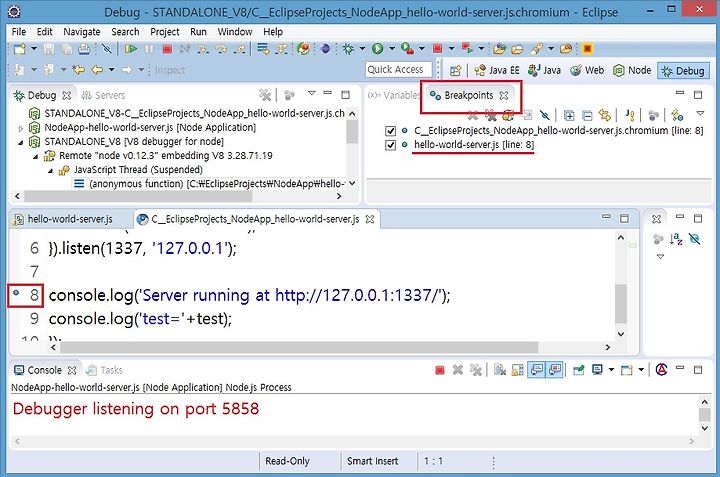Uncheck the chromium line 8 breakpoint checkbox

390,131
